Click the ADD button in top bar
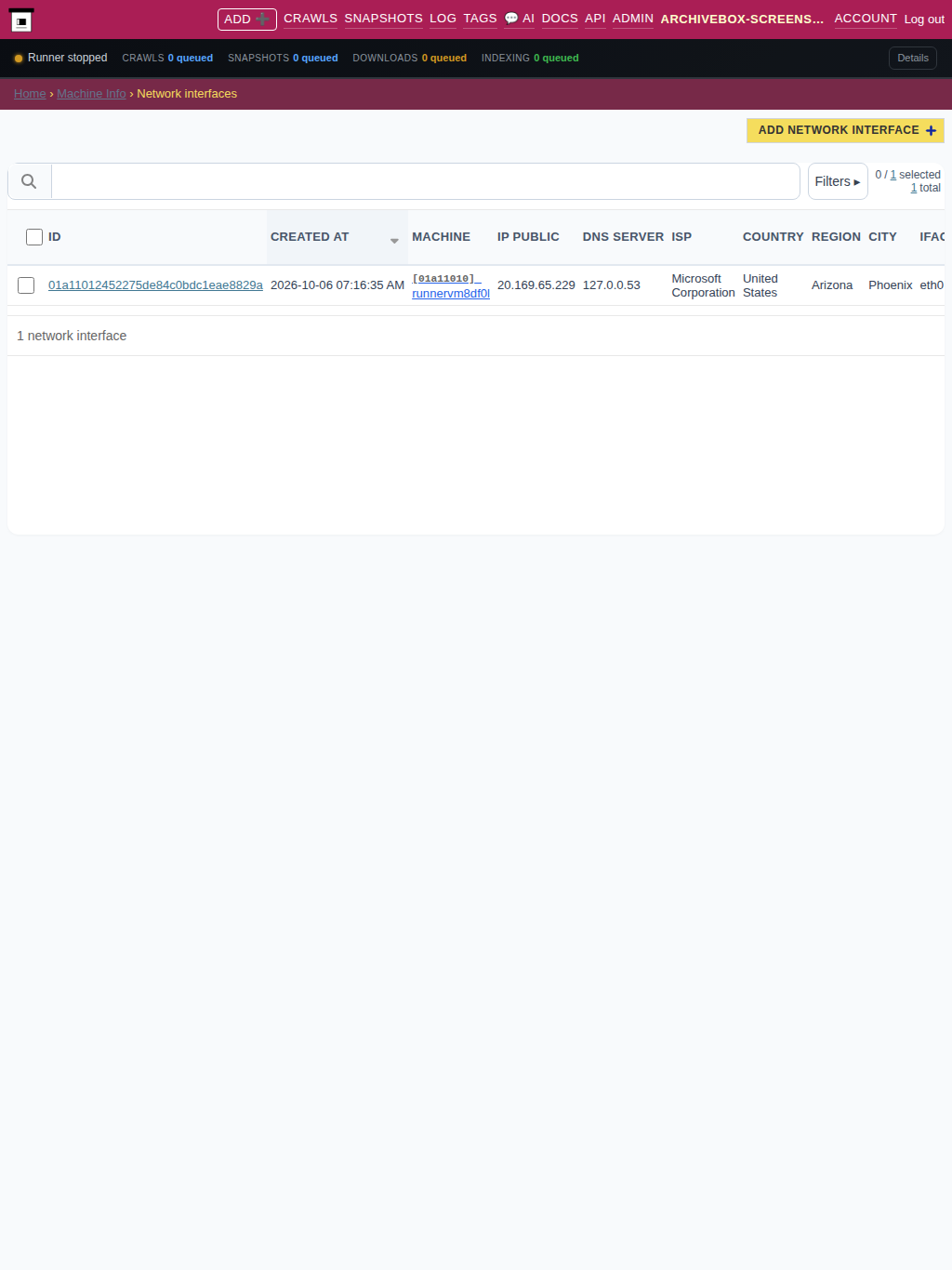Screen dimensions: 952x1270 point(247,20)
